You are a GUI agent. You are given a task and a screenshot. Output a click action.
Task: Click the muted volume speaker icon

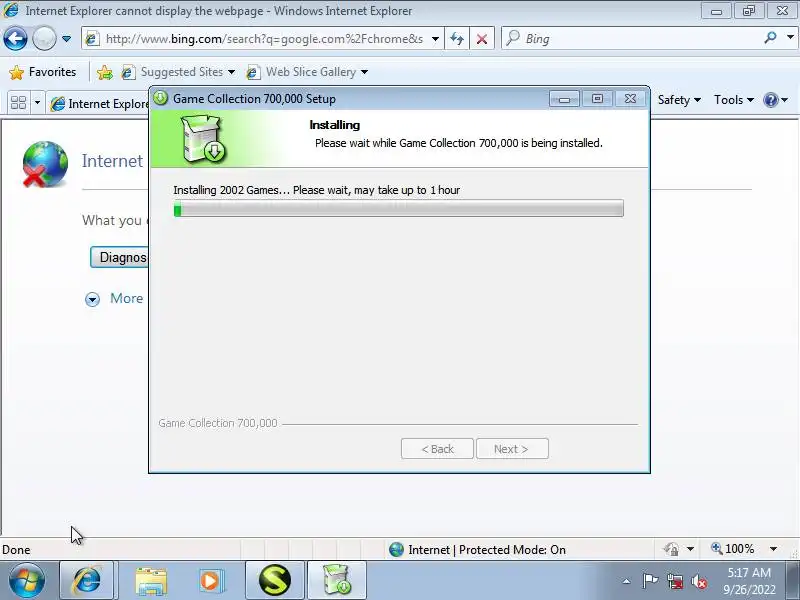[x=698, y=581]
